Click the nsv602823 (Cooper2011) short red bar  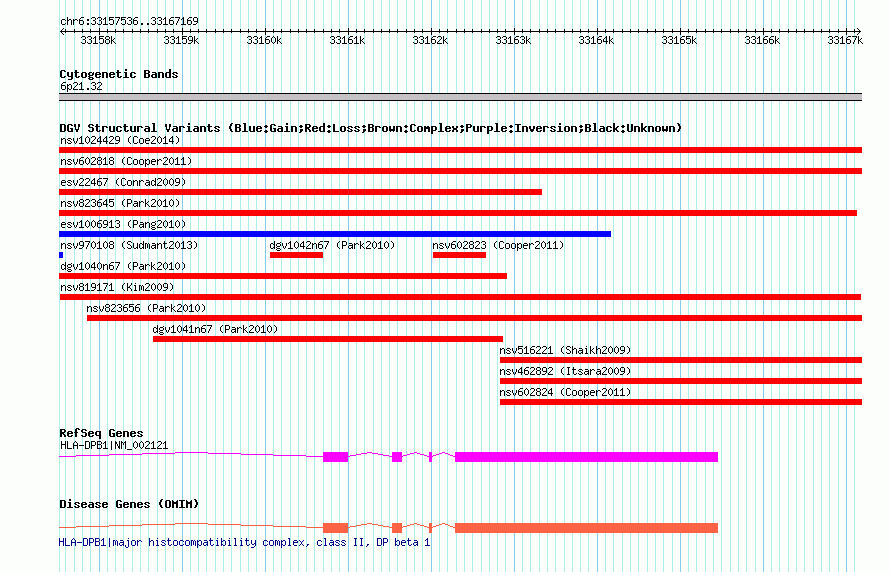click(x=459, y=255)
